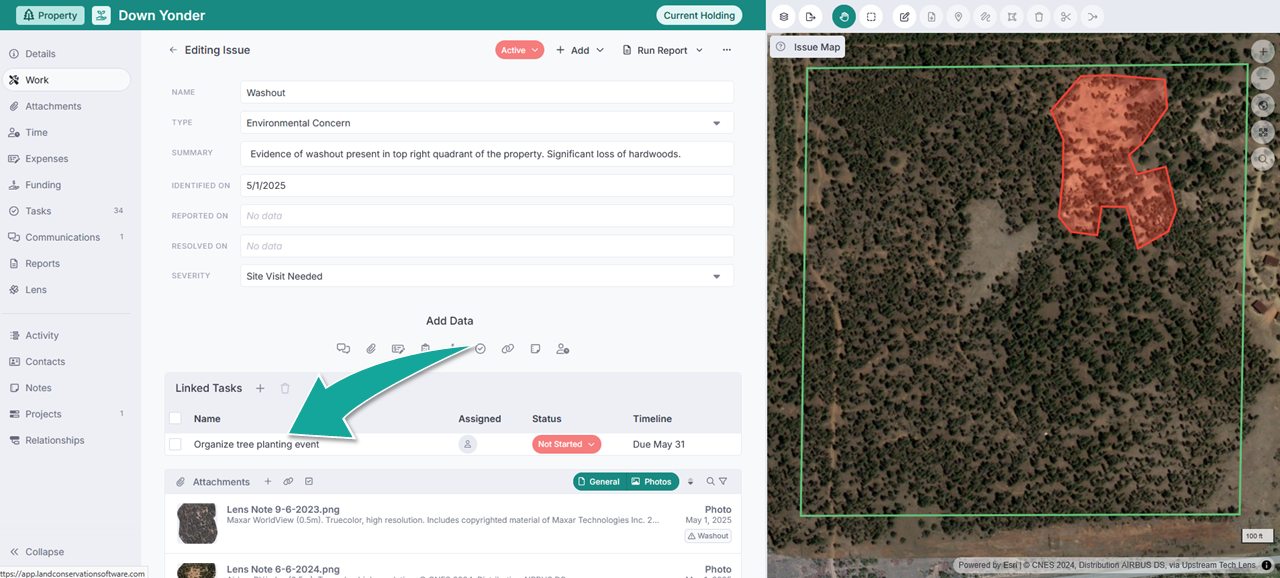1280x578 pixels.
Task: Open Lens Note 9-6-2023.png thumbnail
Action: (x=197, y=522)
